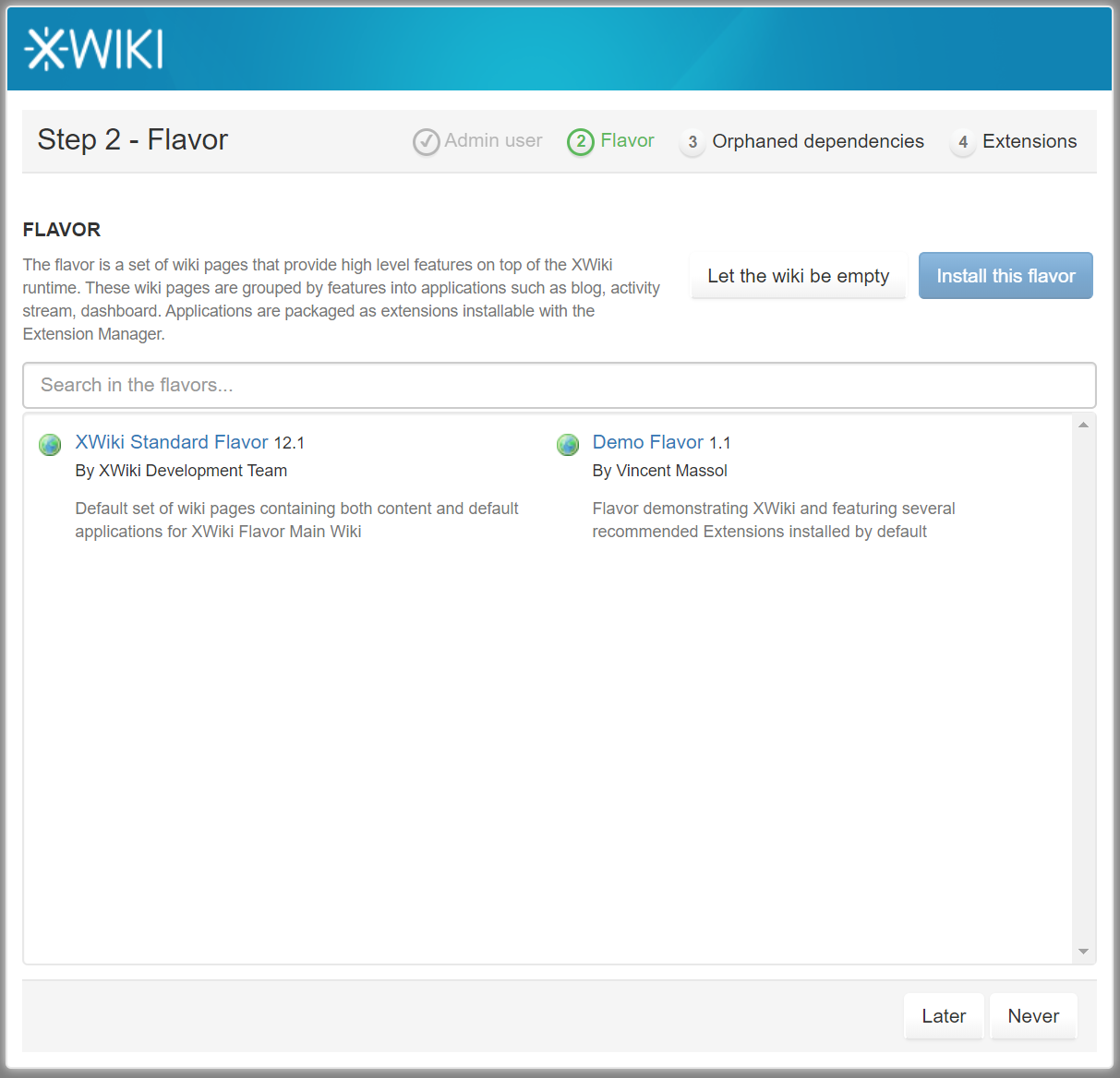1120x1078 pixels.
Task: Click the text By XWiki Development Team
Action: point(181,471)
